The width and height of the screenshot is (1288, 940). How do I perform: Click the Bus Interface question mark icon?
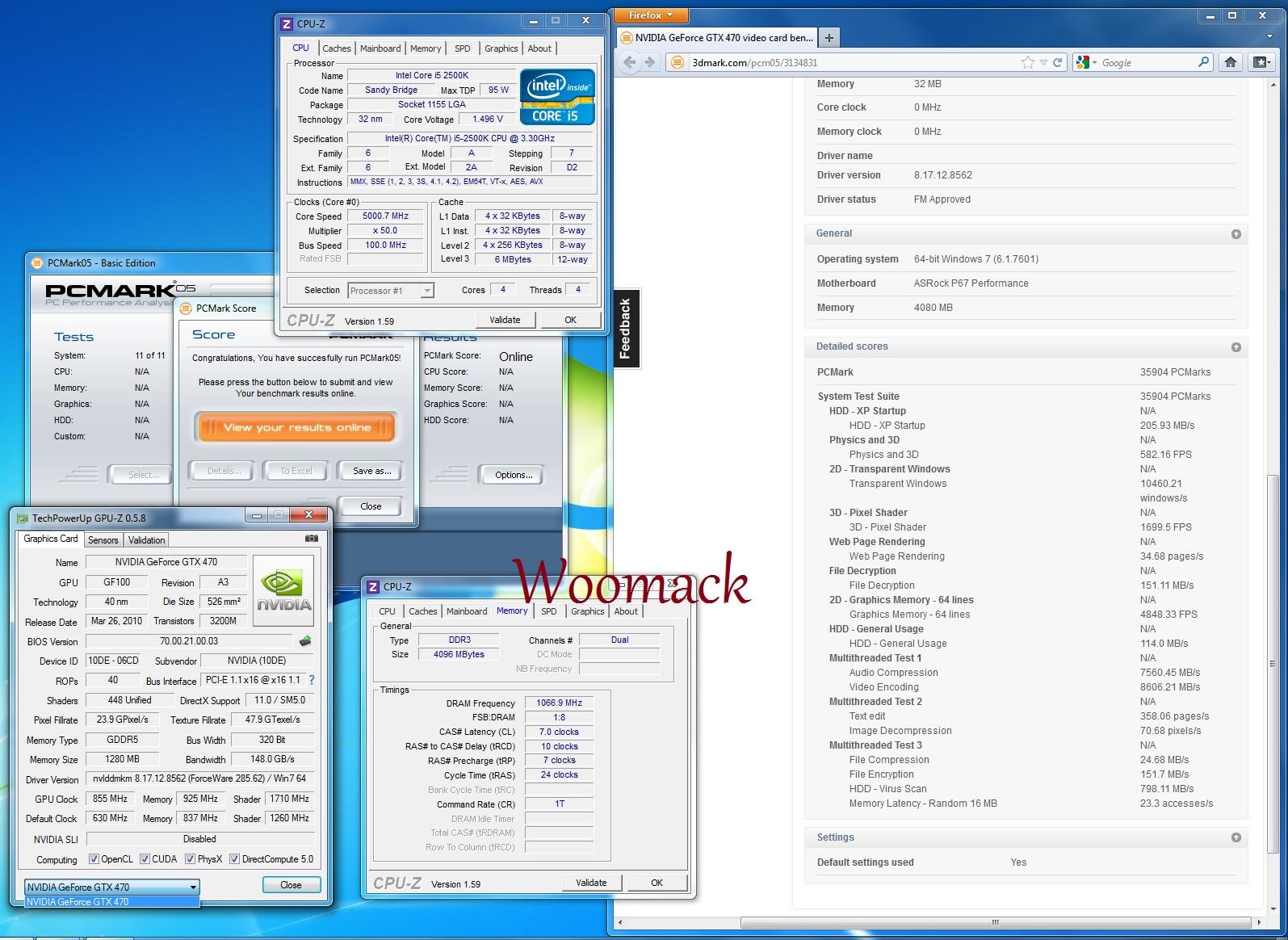312,680
